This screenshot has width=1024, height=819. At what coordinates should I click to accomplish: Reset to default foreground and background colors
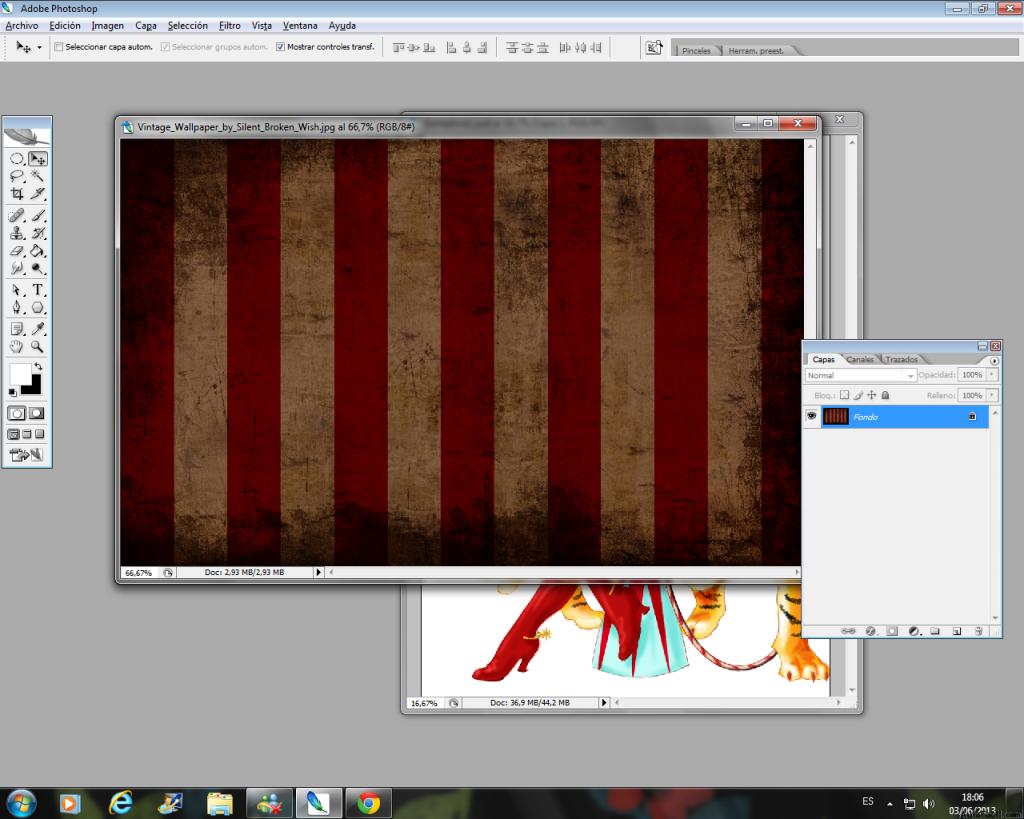point(12,392)
